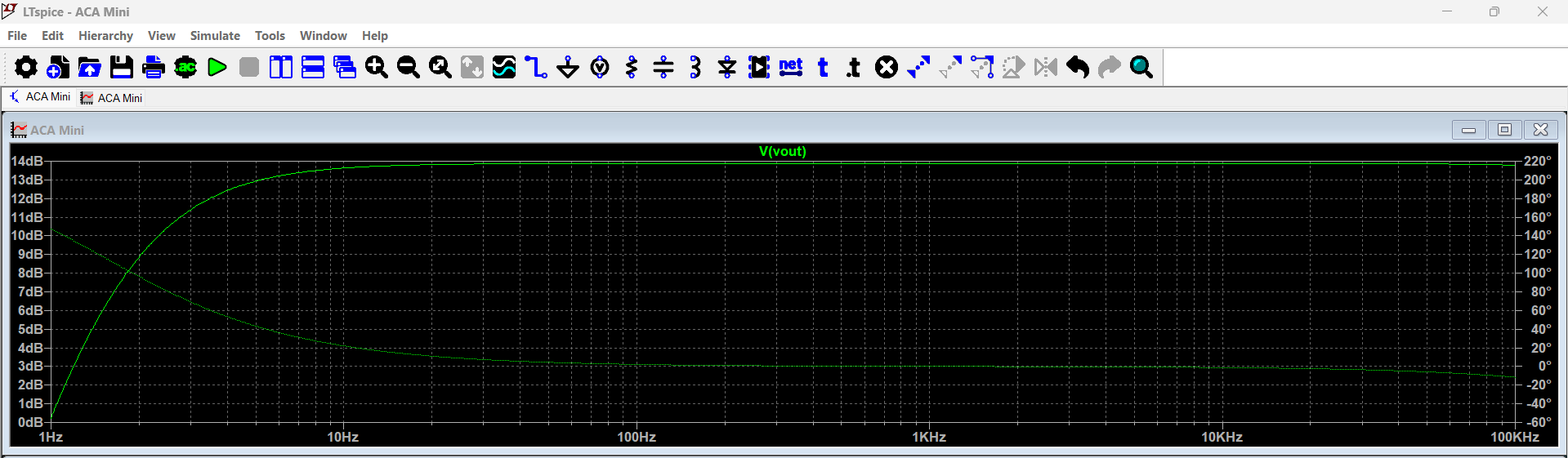Viewport: 1568px width, 458px height.
Task: Select the blue Duplicate tool in toolbar
Action: point(918,67)
